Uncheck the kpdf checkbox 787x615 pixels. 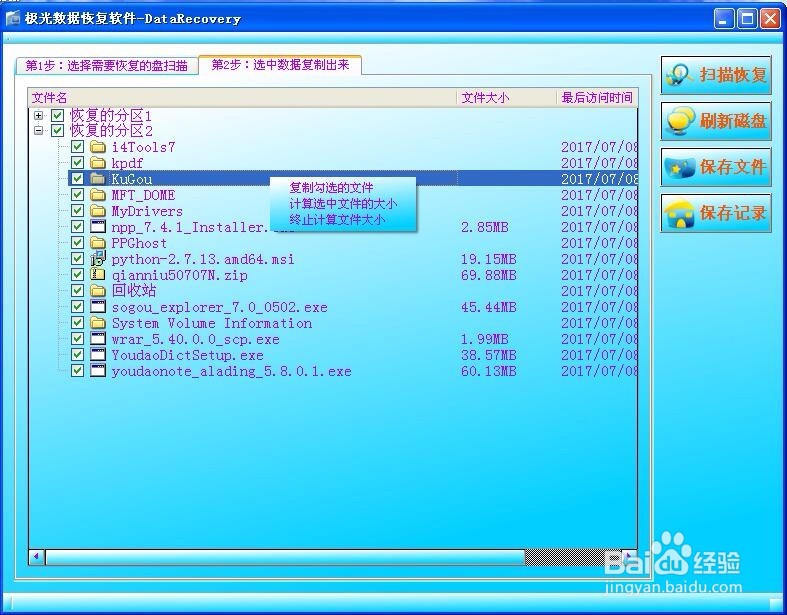77,163
